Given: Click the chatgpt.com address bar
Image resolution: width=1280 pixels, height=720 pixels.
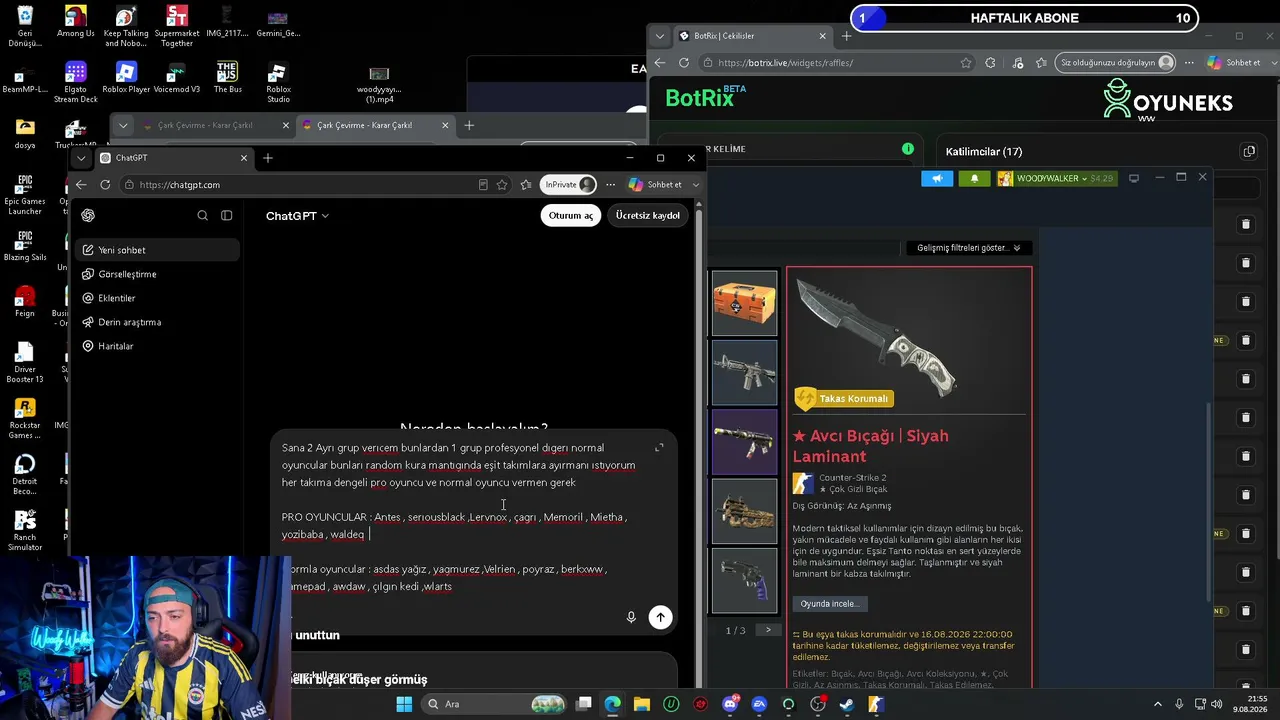Looking at the screenshot, I should coord(300,185).
